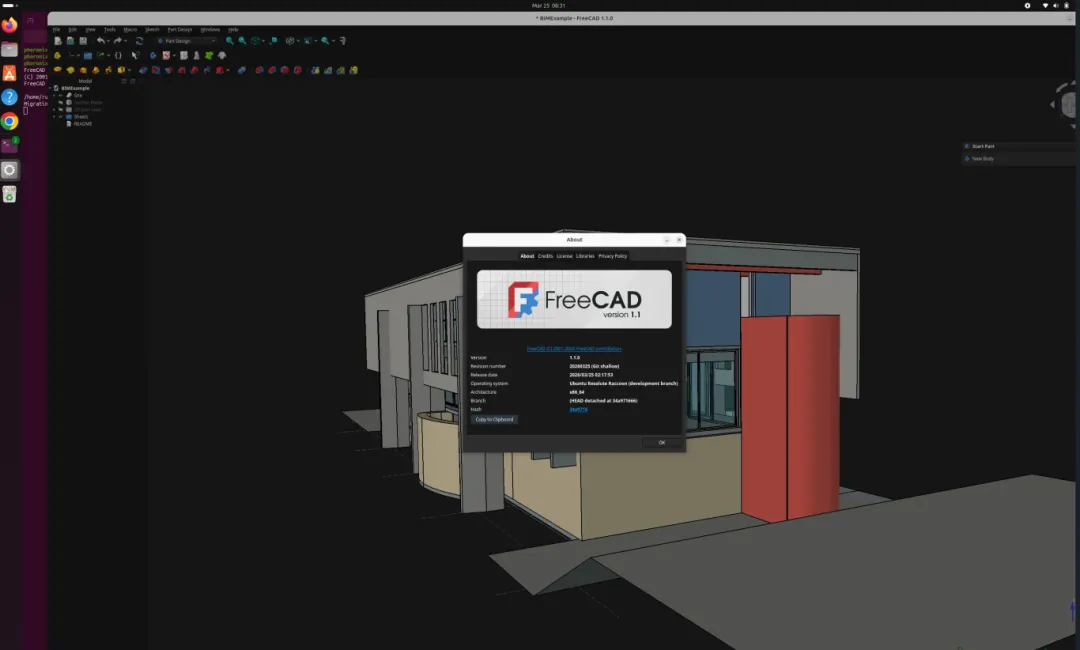Open the git hash link

(x=578, y=410)
